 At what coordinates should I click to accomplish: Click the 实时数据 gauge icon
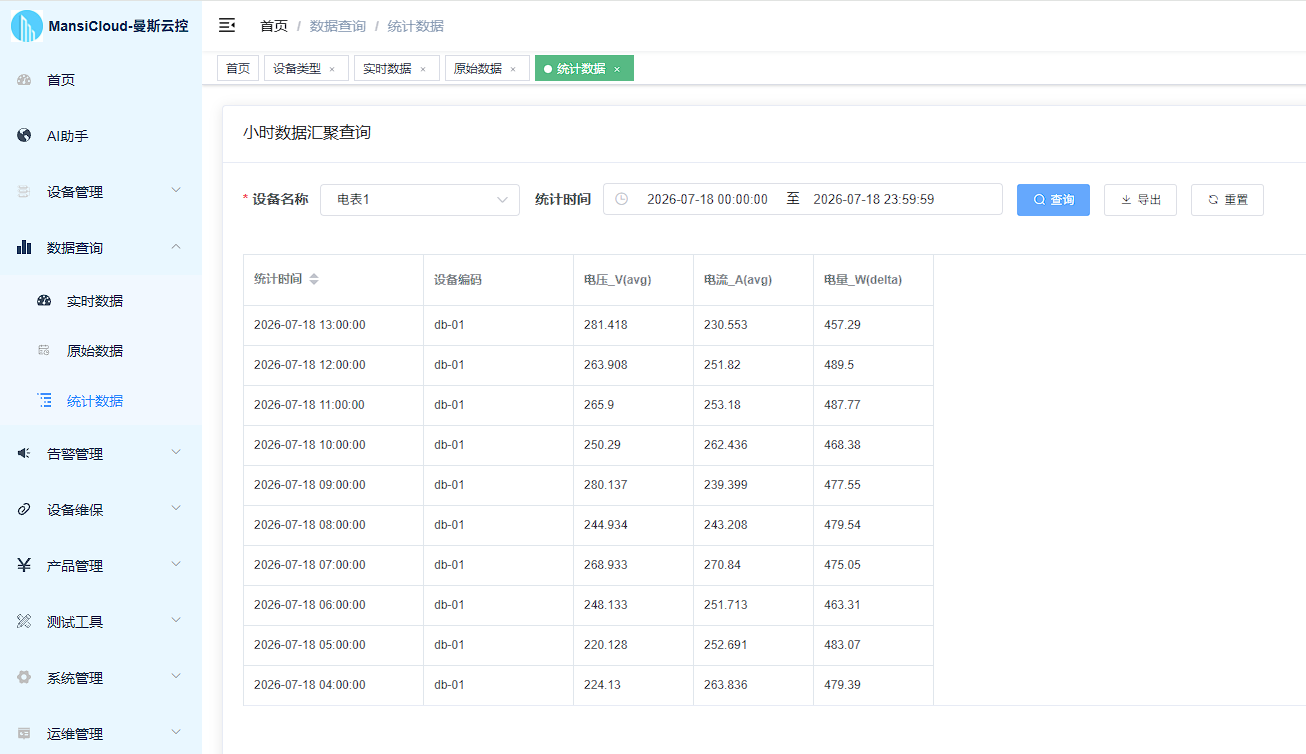tap(44, 300)
